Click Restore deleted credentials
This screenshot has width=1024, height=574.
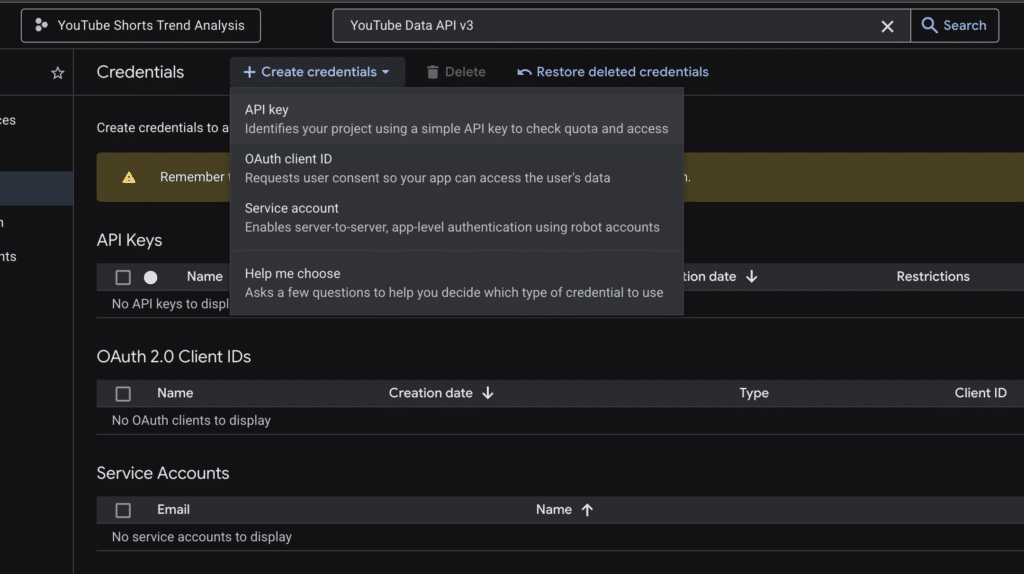(x=613, y=72)
